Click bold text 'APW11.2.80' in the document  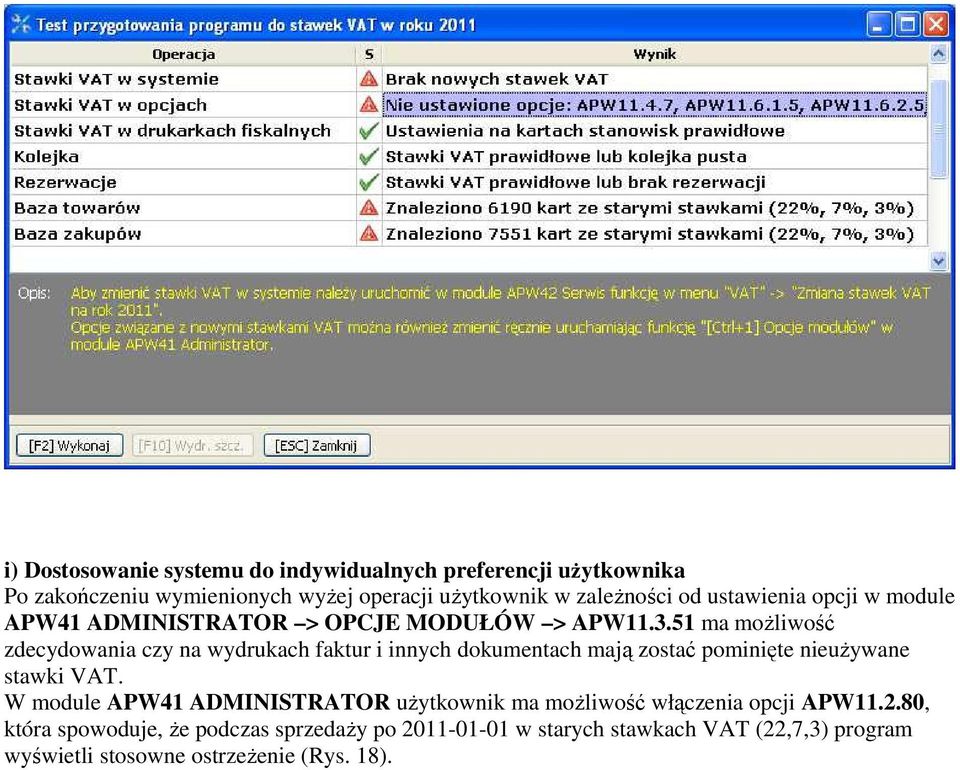click(862, 702)
